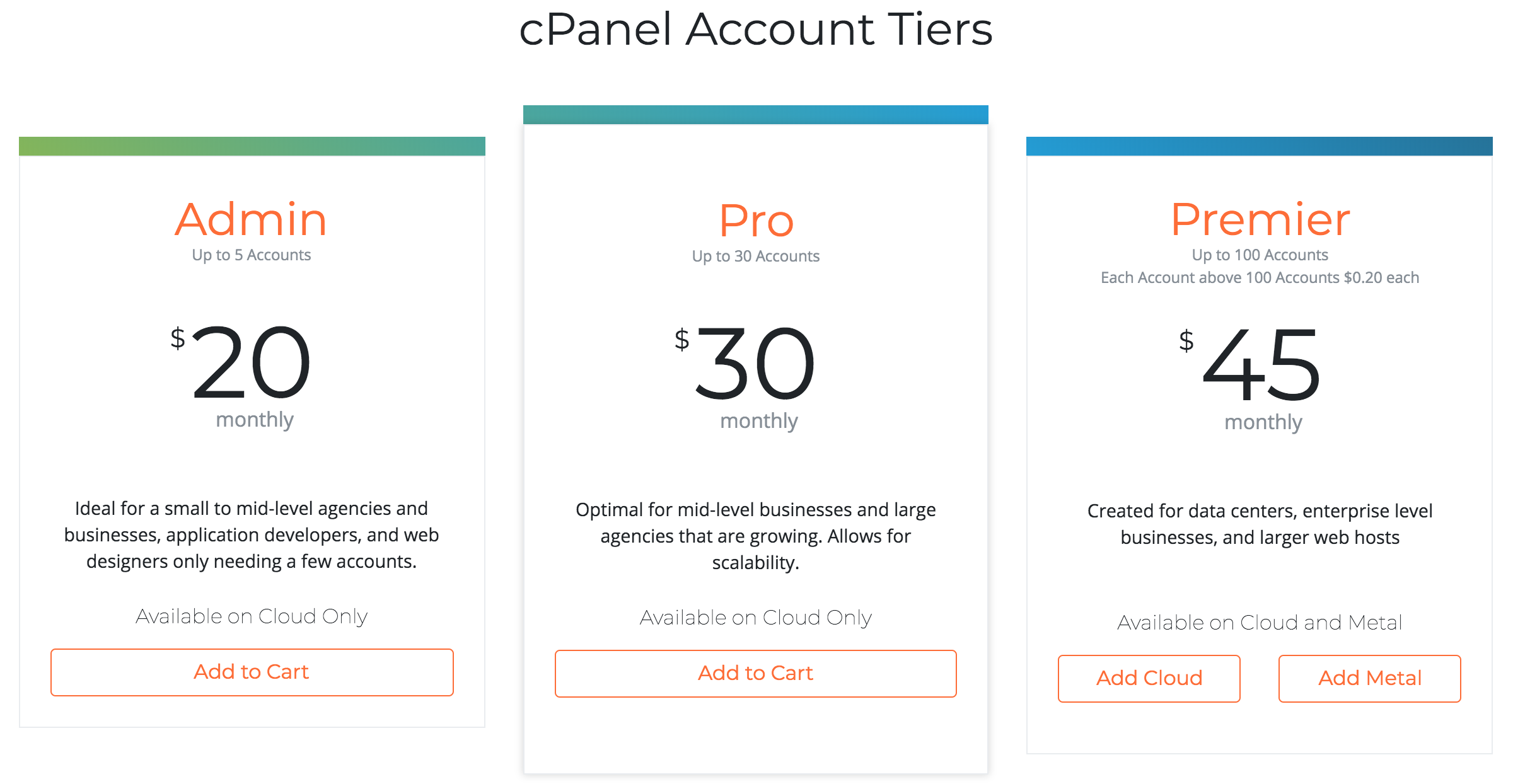Click Available on Cloud and Metal text

coord(1260,623)
